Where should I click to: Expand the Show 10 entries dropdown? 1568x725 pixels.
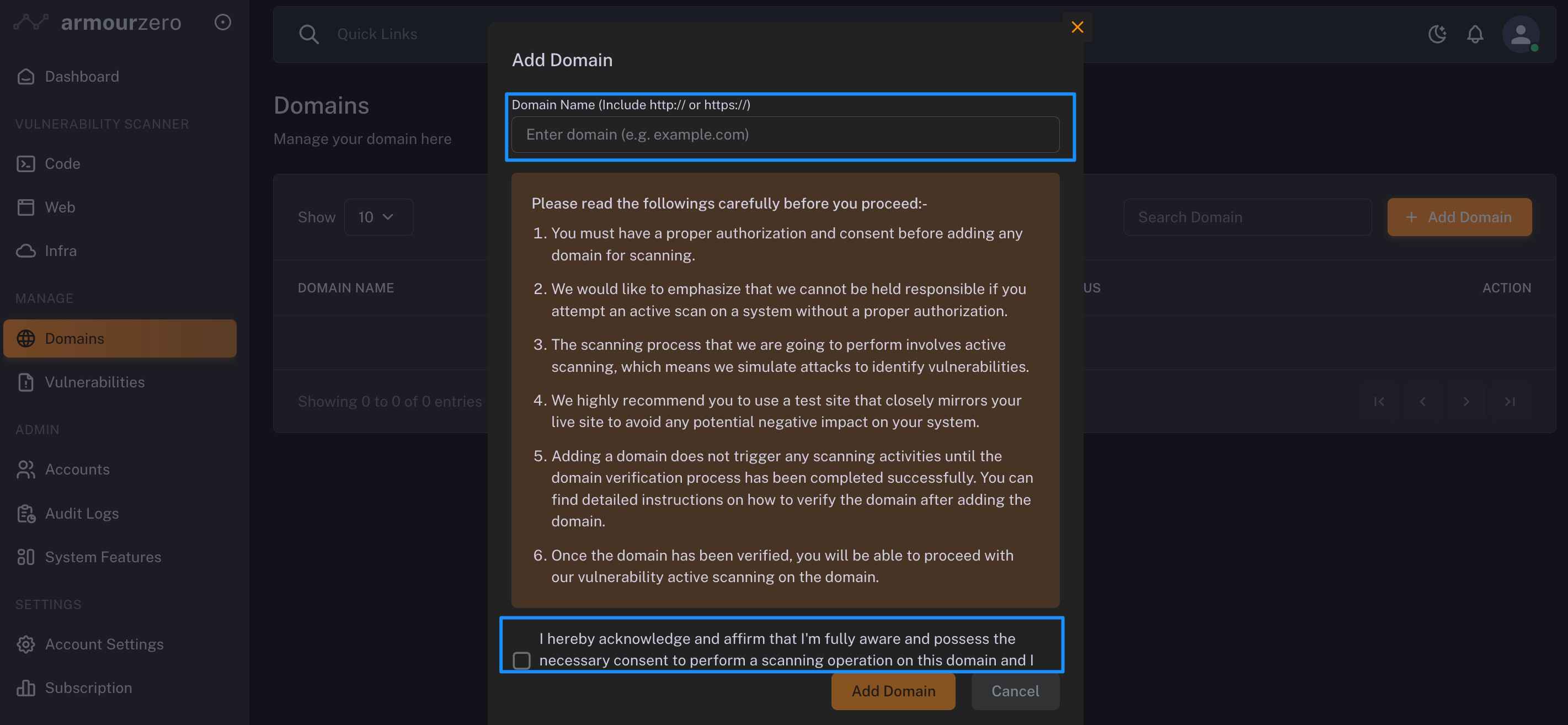(x=378, y=217)
